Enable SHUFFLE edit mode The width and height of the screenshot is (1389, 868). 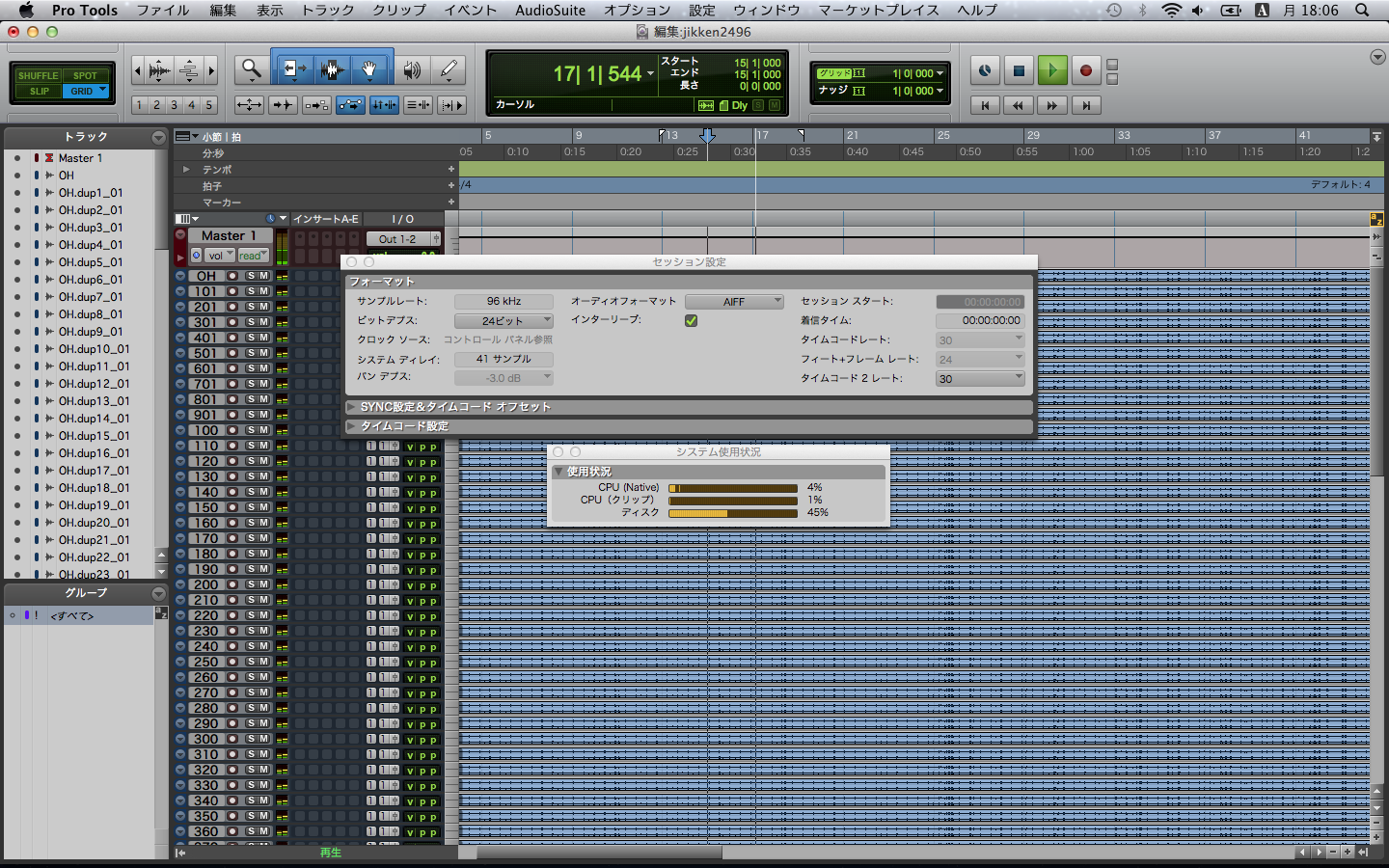pyautogui.click(x=38, y=75)
